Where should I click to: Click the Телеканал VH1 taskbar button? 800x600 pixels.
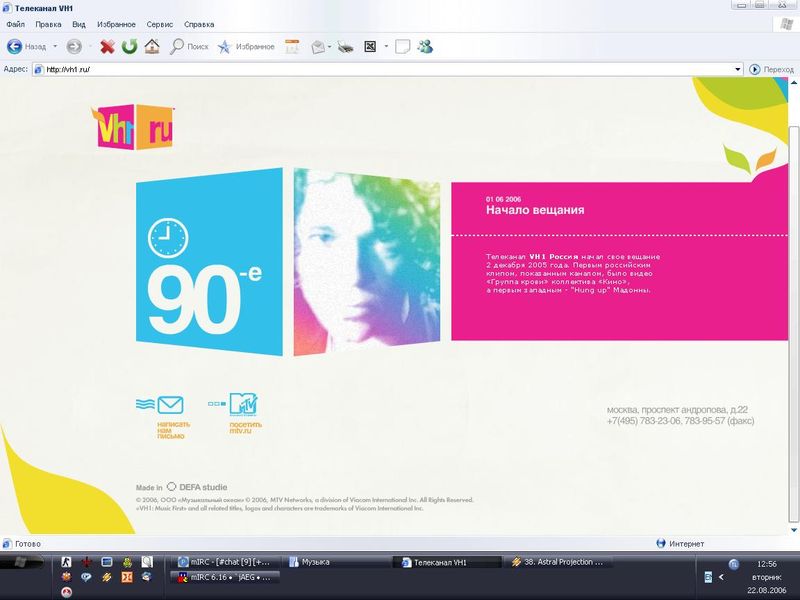[x=447, y=562]
